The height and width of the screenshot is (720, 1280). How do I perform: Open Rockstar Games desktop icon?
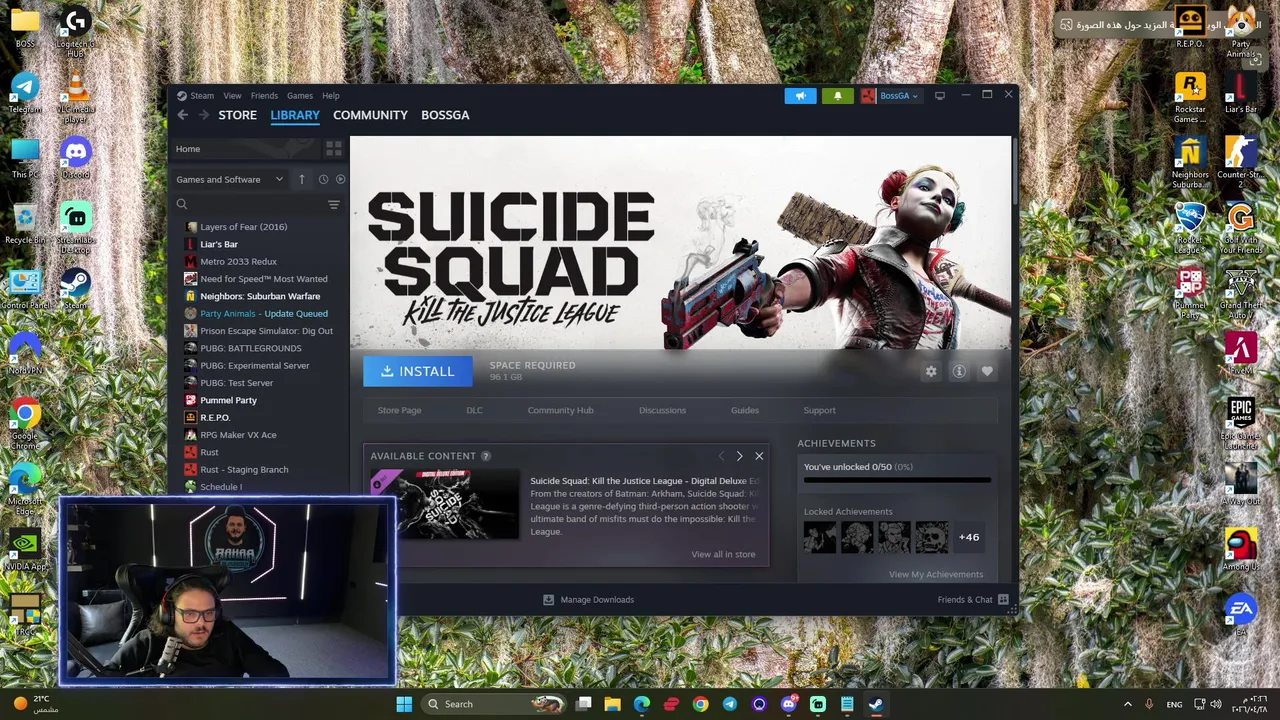pos(1190,97)
